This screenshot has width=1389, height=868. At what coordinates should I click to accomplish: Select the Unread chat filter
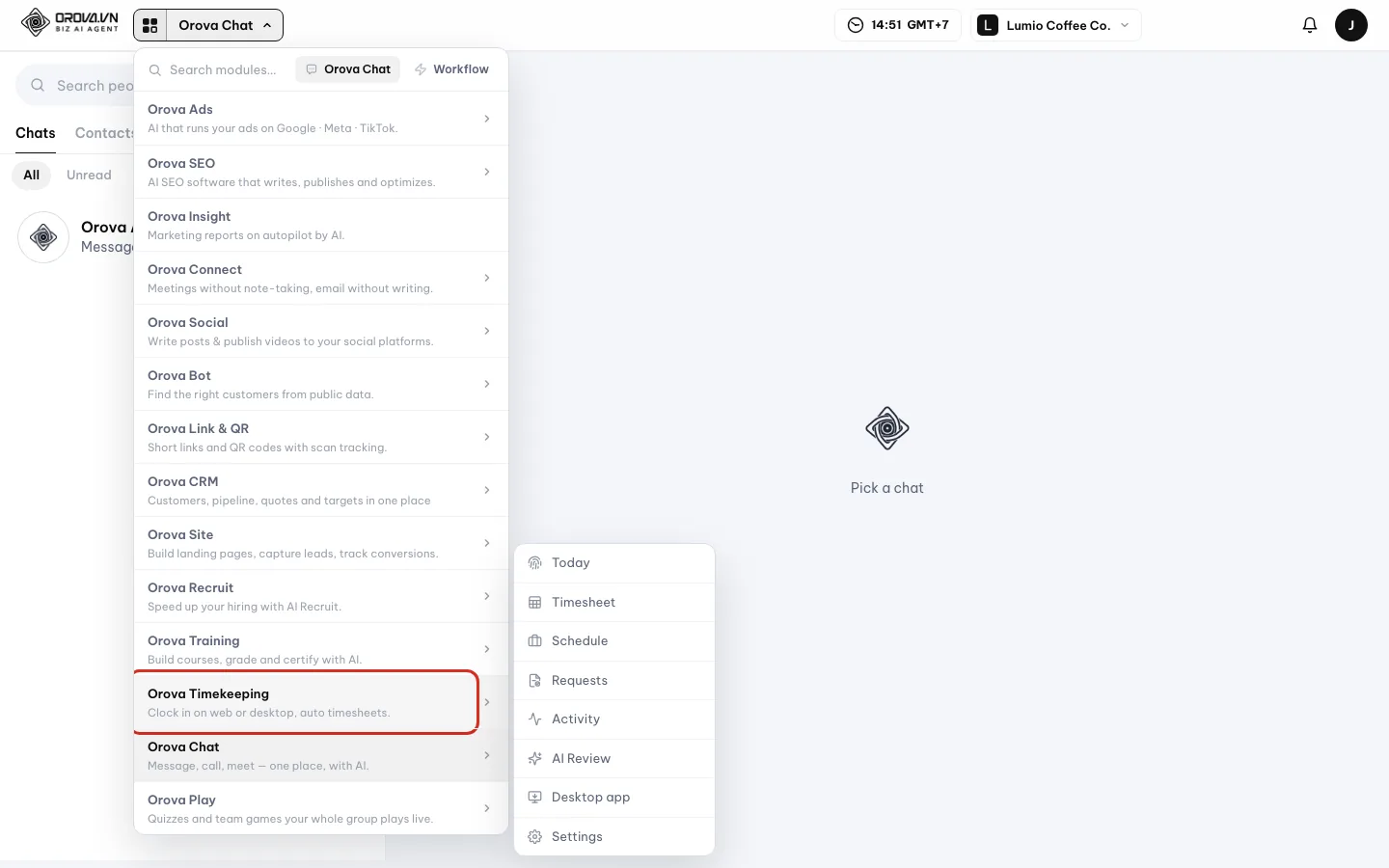[89, 176]
